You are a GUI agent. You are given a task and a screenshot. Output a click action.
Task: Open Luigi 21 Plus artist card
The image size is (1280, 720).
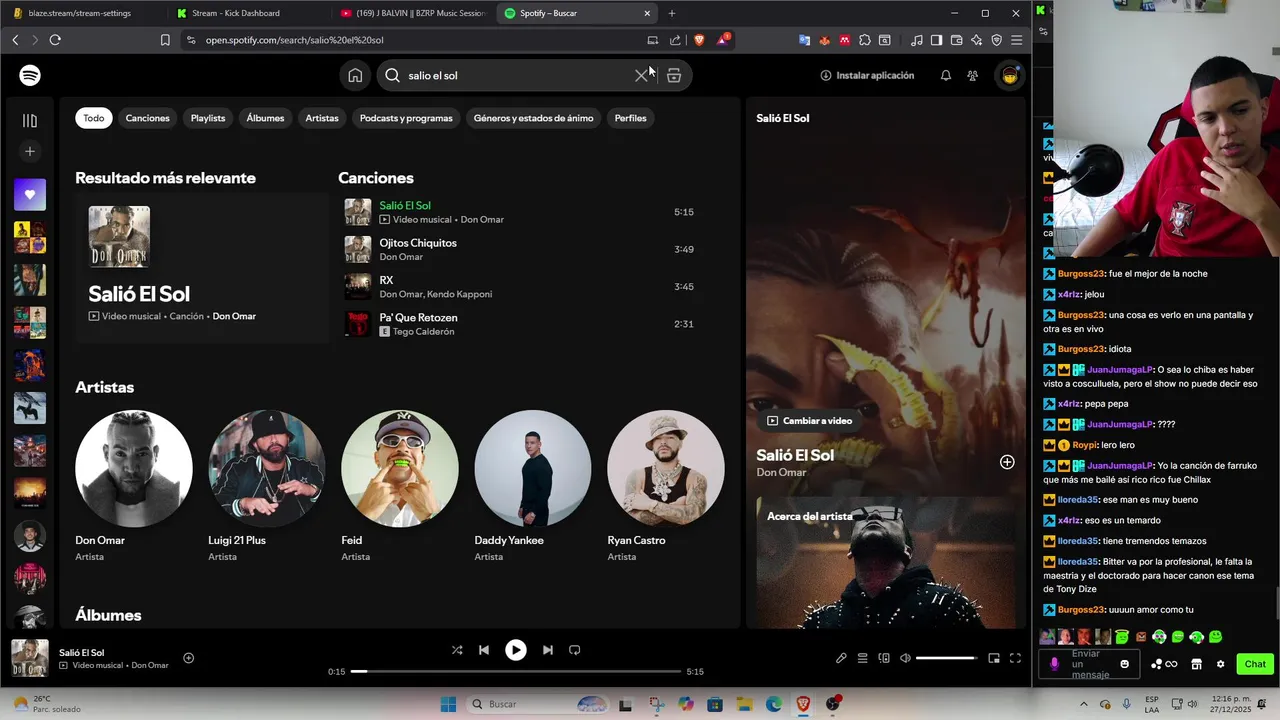point(267,486)
